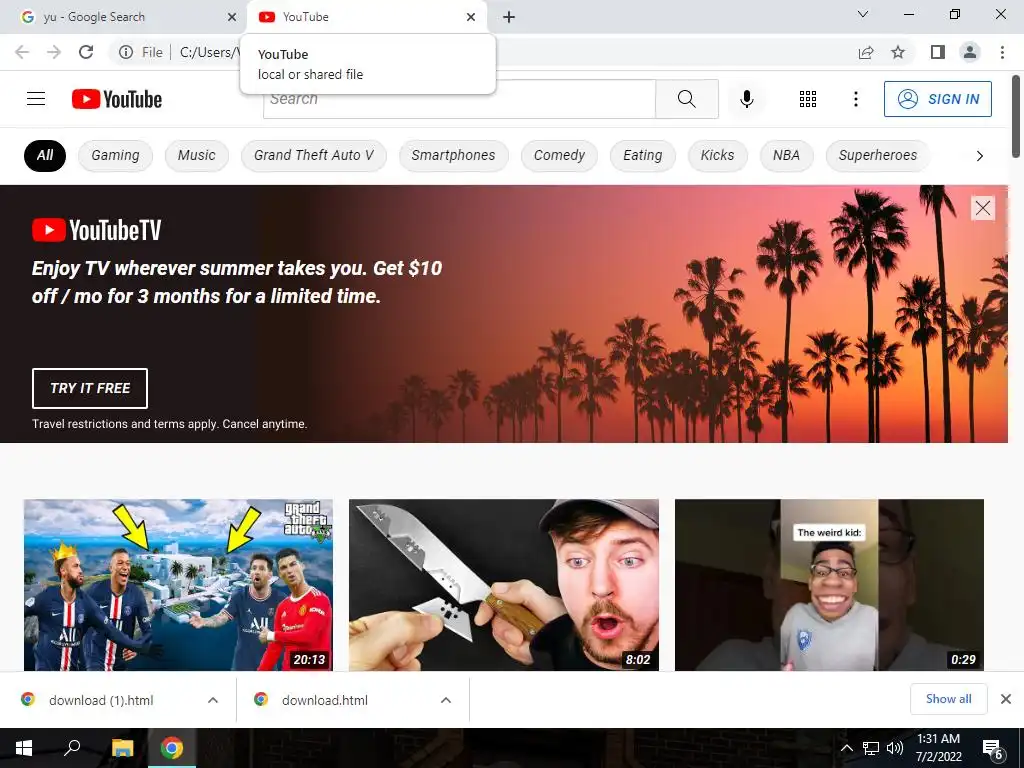Show hidden system tray icons
The height and width of the screenshot is (768, 1024).
point(846,748)
